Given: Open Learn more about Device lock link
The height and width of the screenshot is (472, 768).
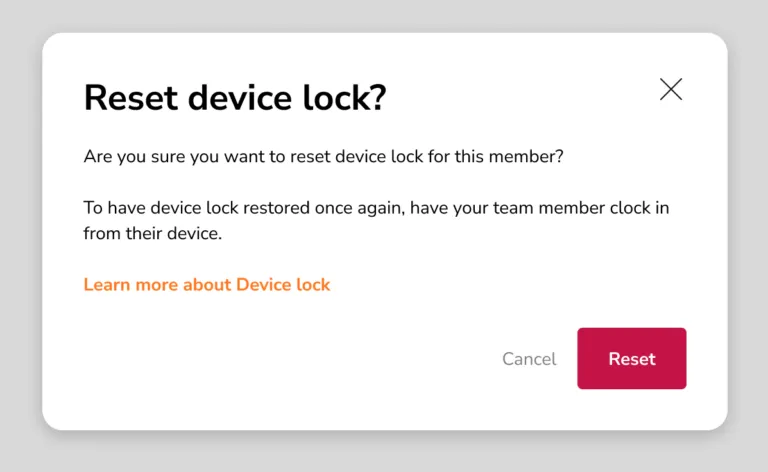Looking at the screenshot, I should coord(207,285).
